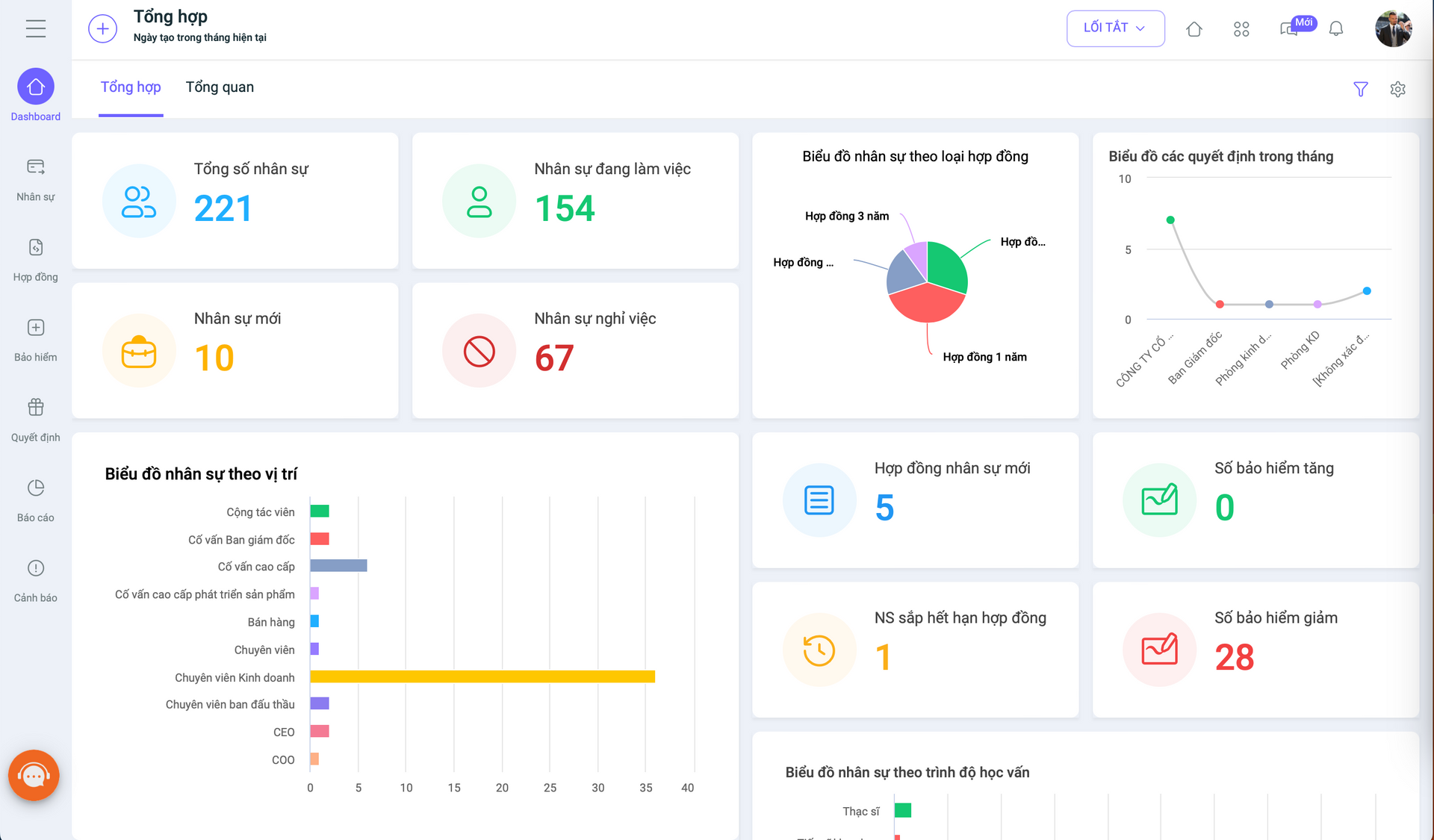Screen dimensions: 1434x840
Task: Click green data point on decisions chart
Action: [x=1170, y=220]
